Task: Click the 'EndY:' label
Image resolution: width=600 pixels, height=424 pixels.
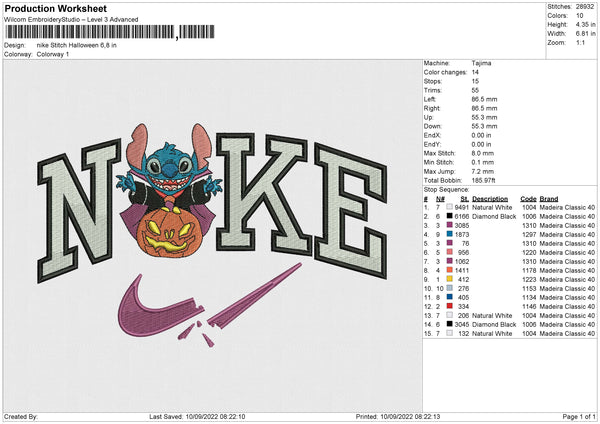Action: point(432,144)
